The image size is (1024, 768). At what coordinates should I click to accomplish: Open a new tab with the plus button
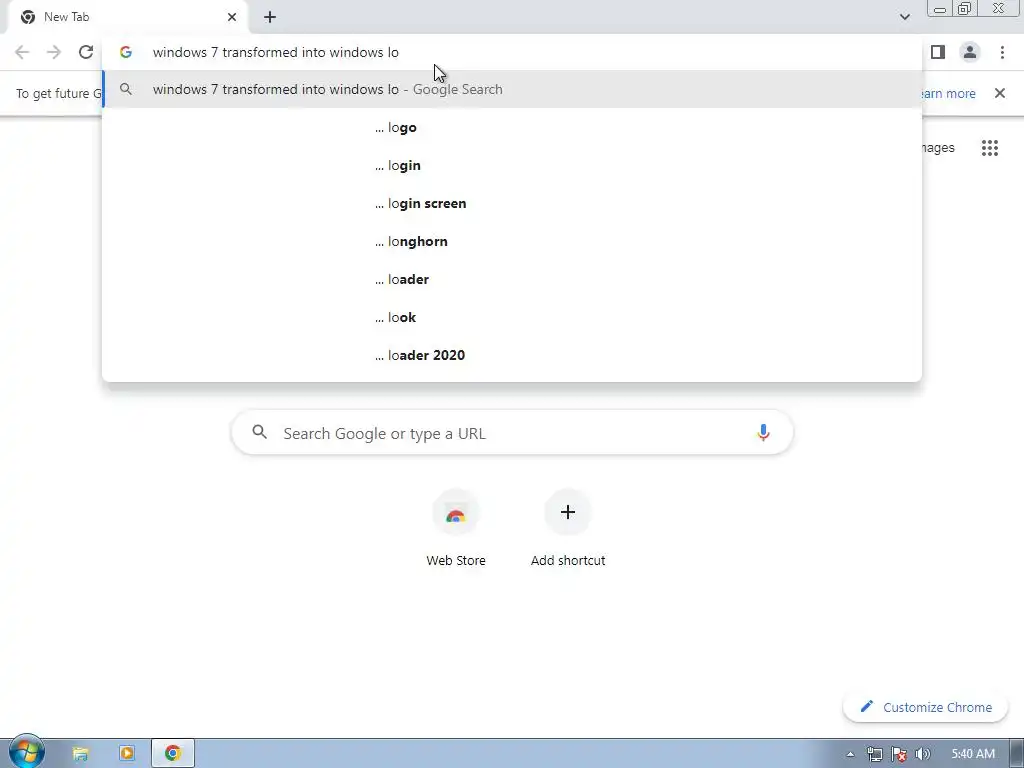270,17
